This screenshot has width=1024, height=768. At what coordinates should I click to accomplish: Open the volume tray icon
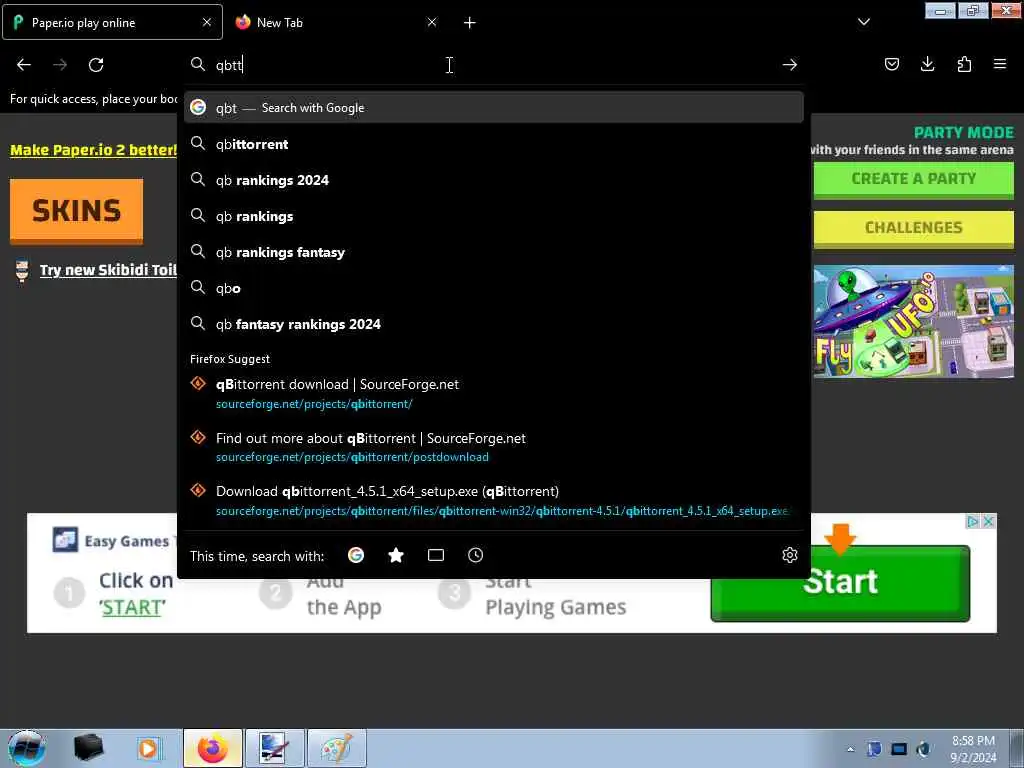(x=924, y=749)
